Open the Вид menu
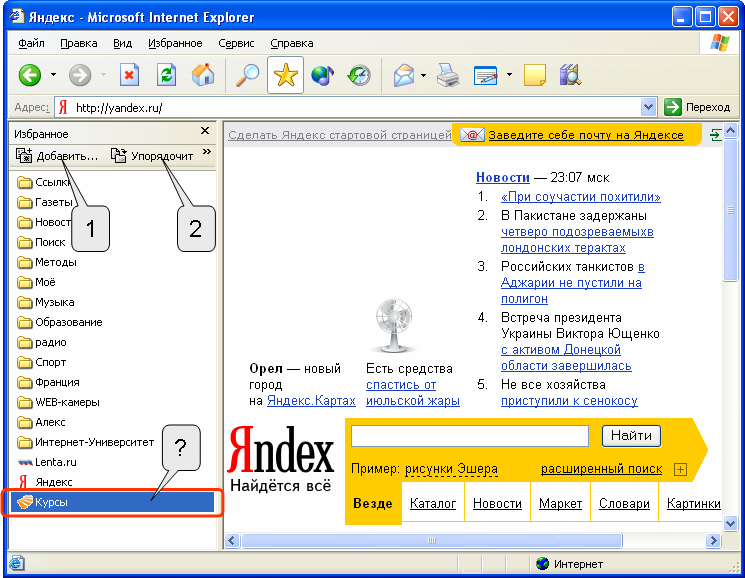 123,43
